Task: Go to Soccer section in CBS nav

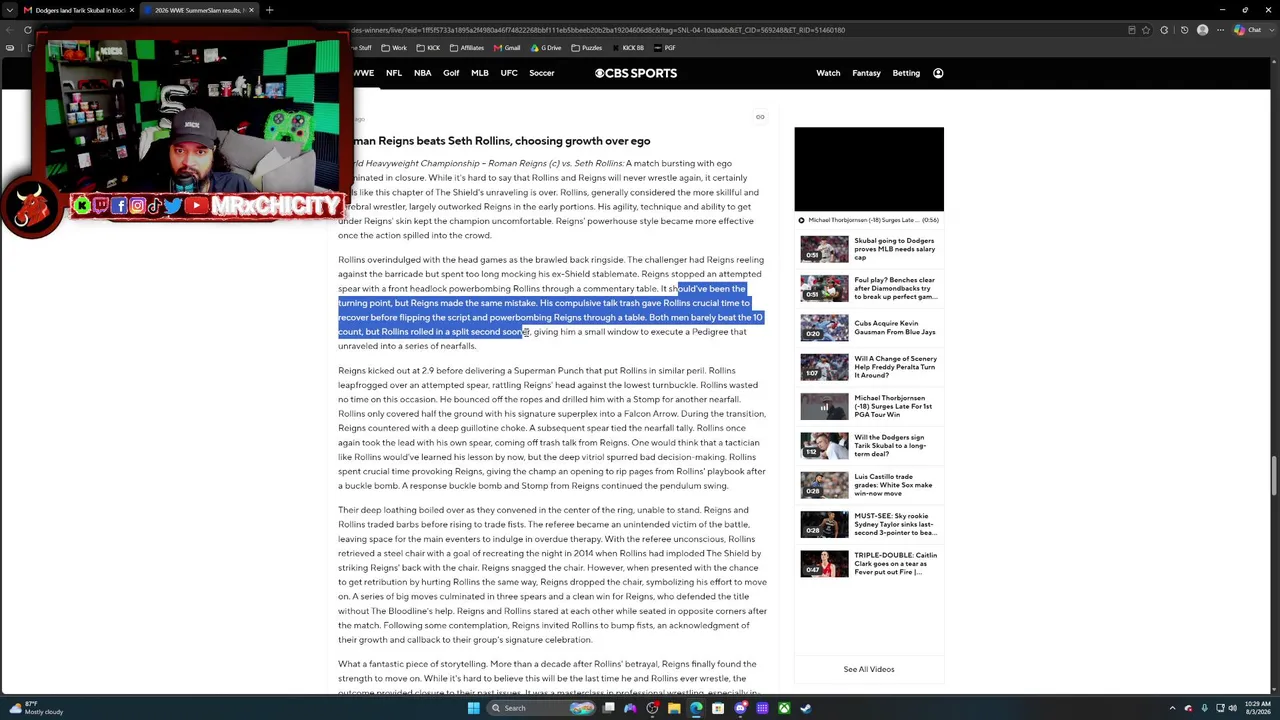Action: [x=542, y=73]
